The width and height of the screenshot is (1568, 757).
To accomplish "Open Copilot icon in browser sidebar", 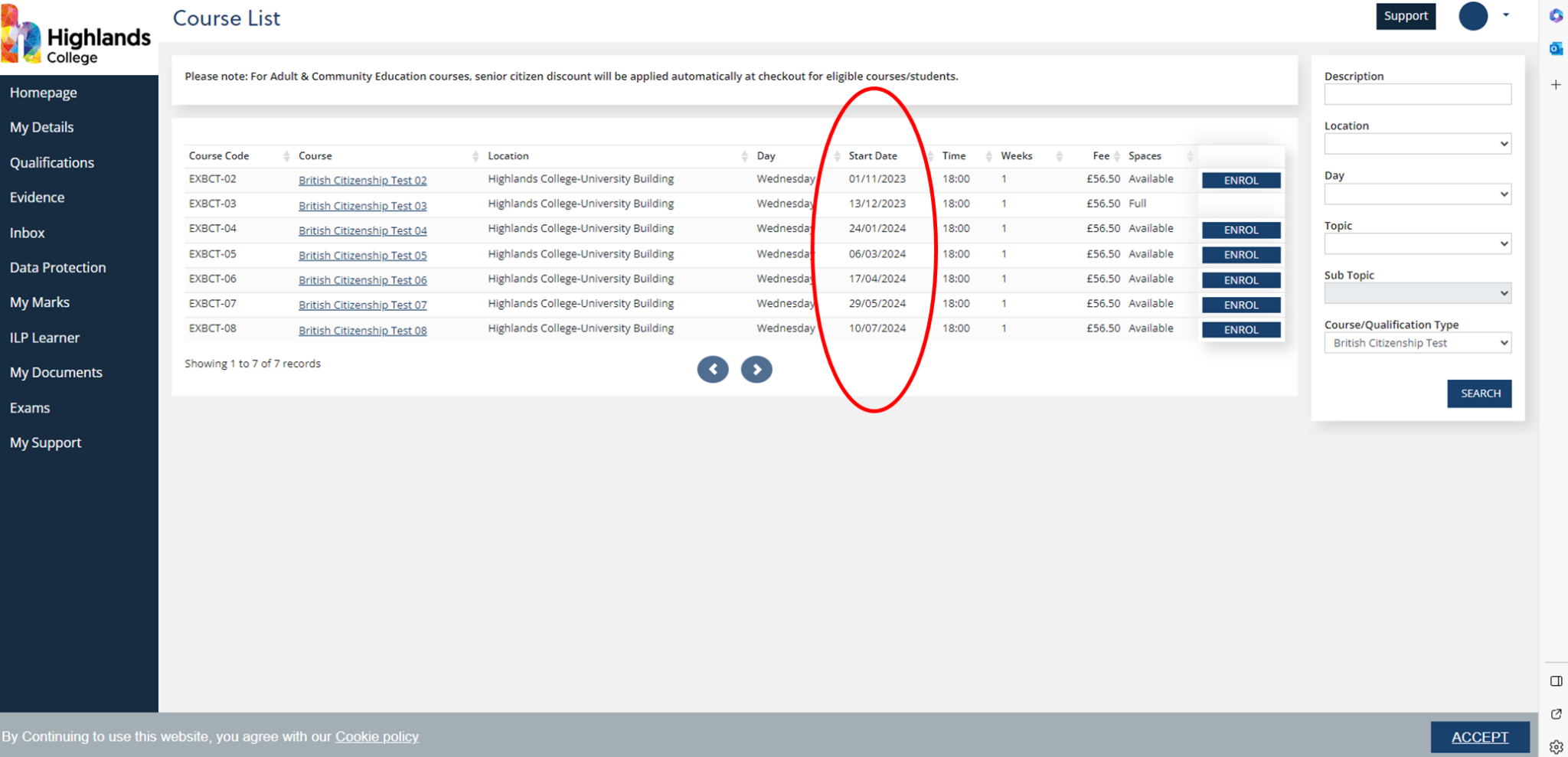I will coord(1556,15).
